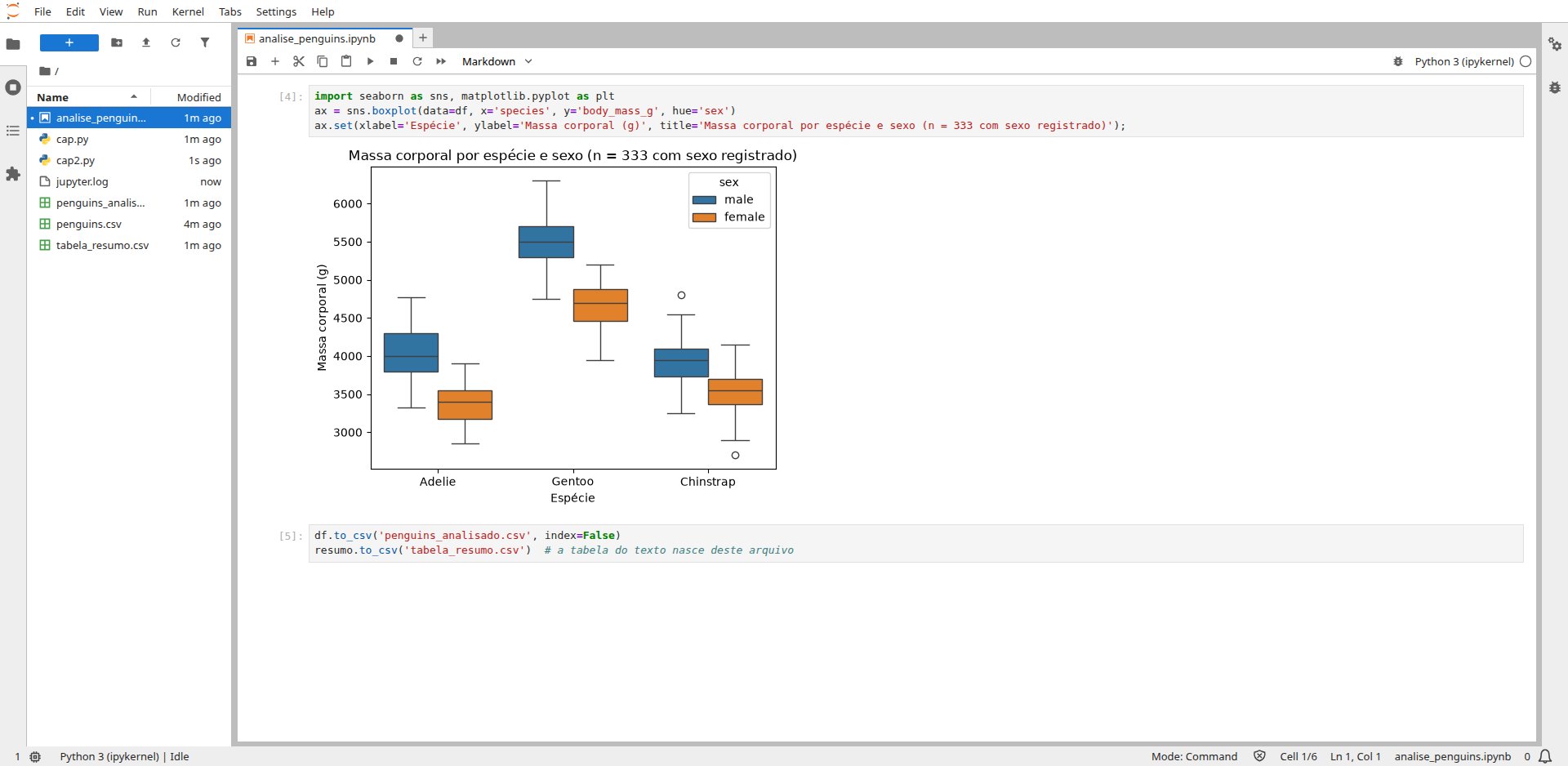Open the cell type Markdown dropdown

(x=497, y=61)
